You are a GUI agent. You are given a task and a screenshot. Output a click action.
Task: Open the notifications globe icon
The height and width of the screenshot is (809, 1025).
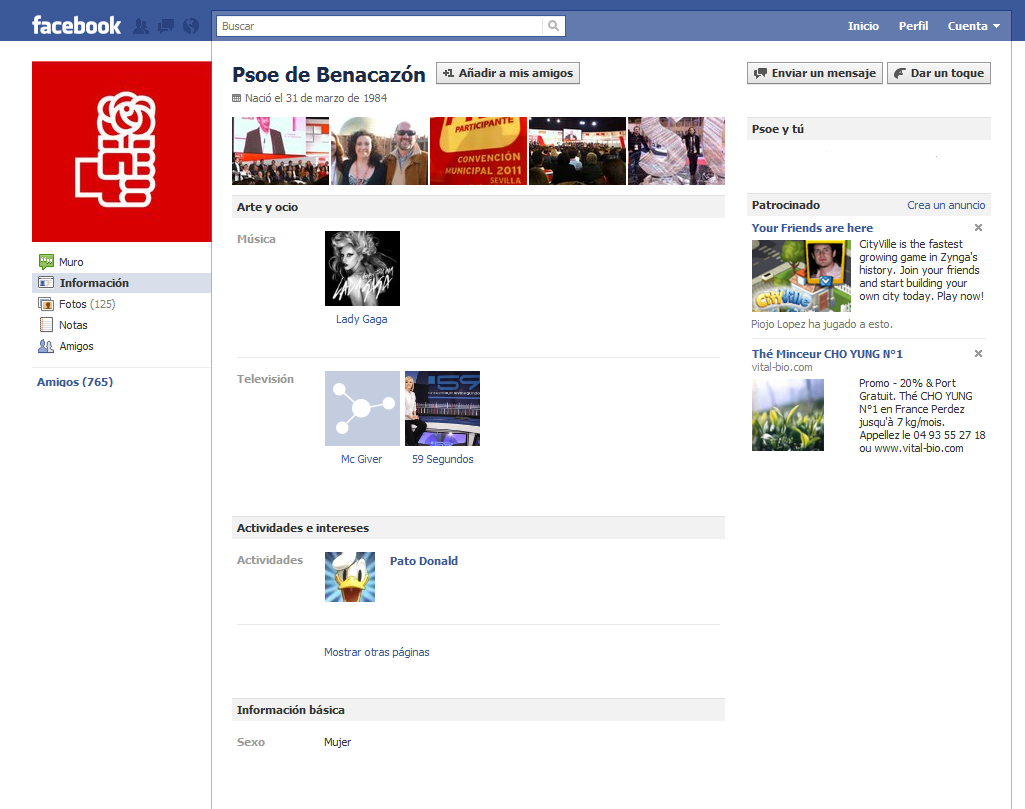pyautogui.click(x=191, y=26)
